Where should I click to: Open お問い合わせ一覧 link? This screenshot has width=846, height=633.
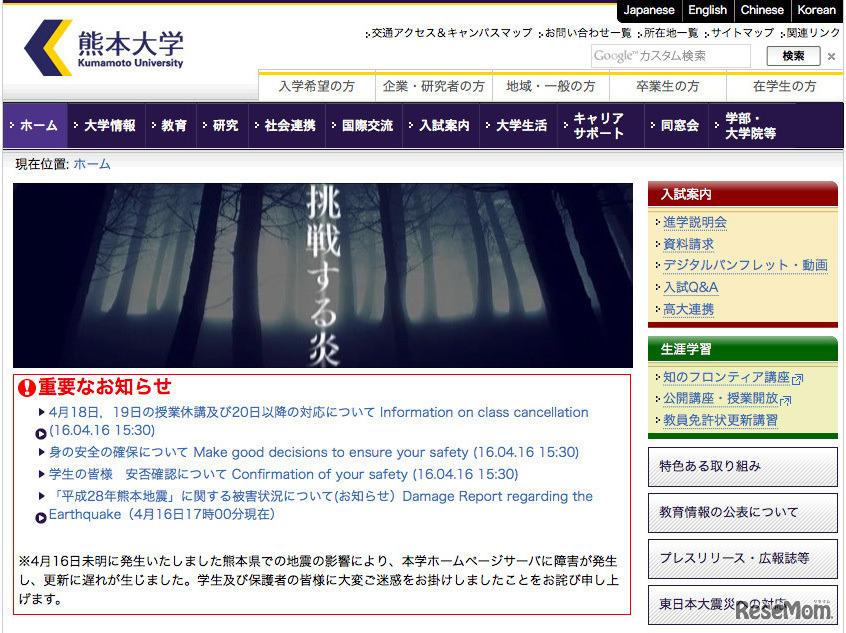[588, 33]
